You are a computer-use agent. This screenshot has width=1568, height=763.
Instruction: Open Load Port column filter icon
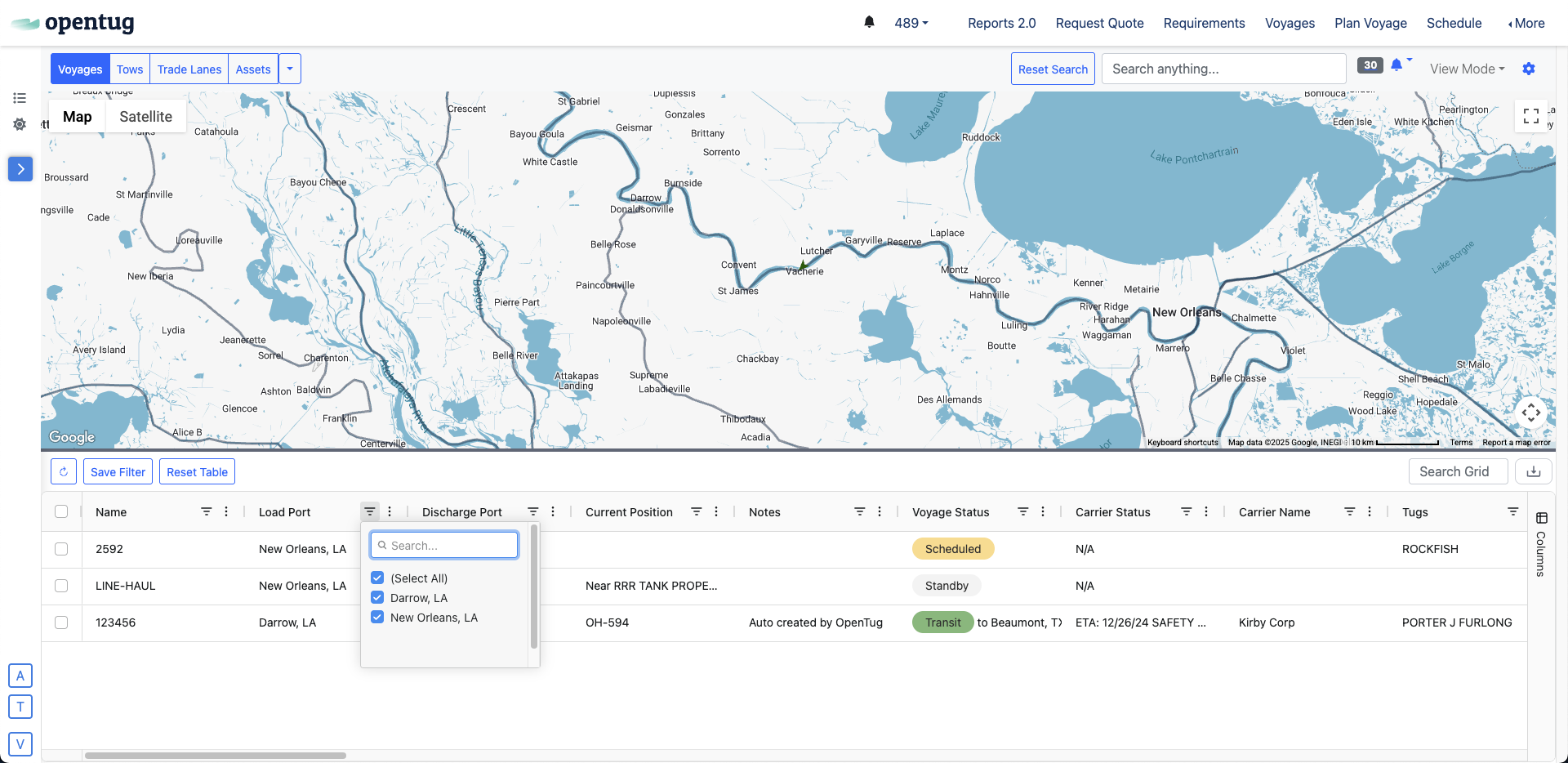click(370, 511)
